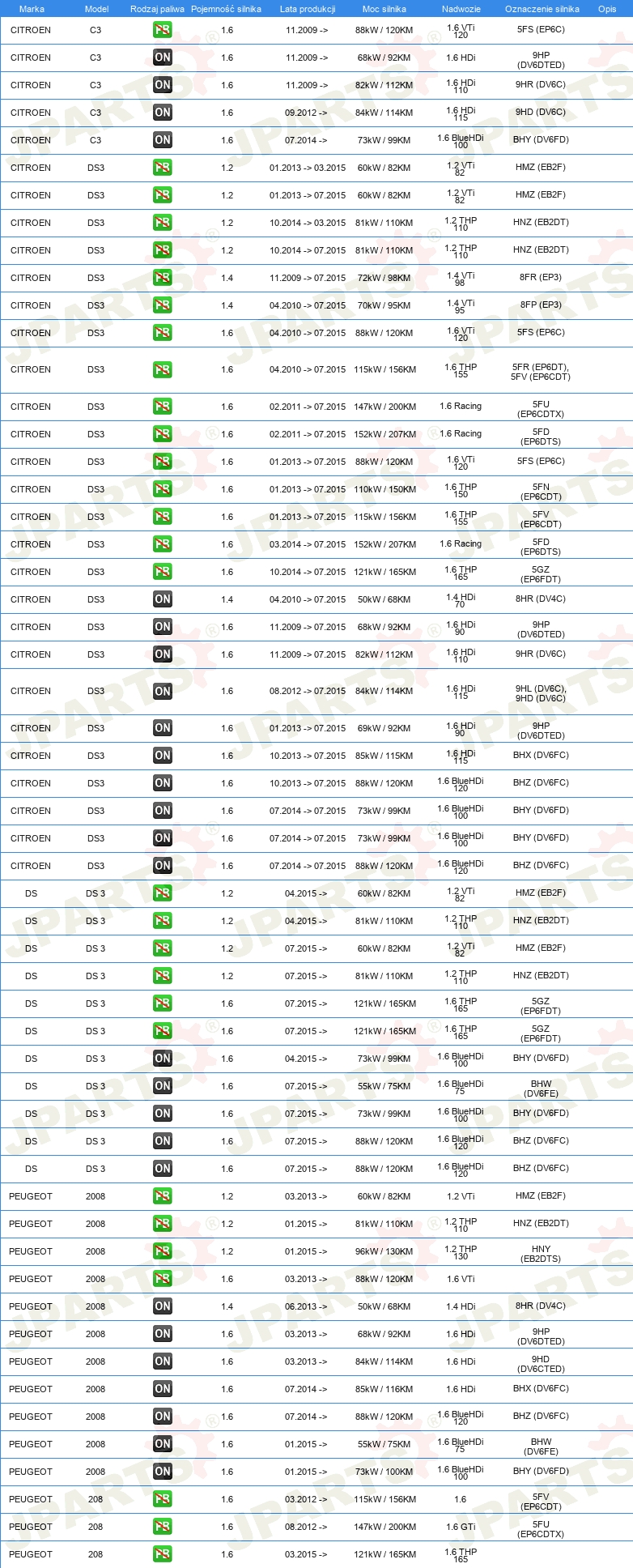Select ON icon in Peugeot 2008 85kW / 116KM row
This screenshot has width=633, height=1568.
[163, 1389]
